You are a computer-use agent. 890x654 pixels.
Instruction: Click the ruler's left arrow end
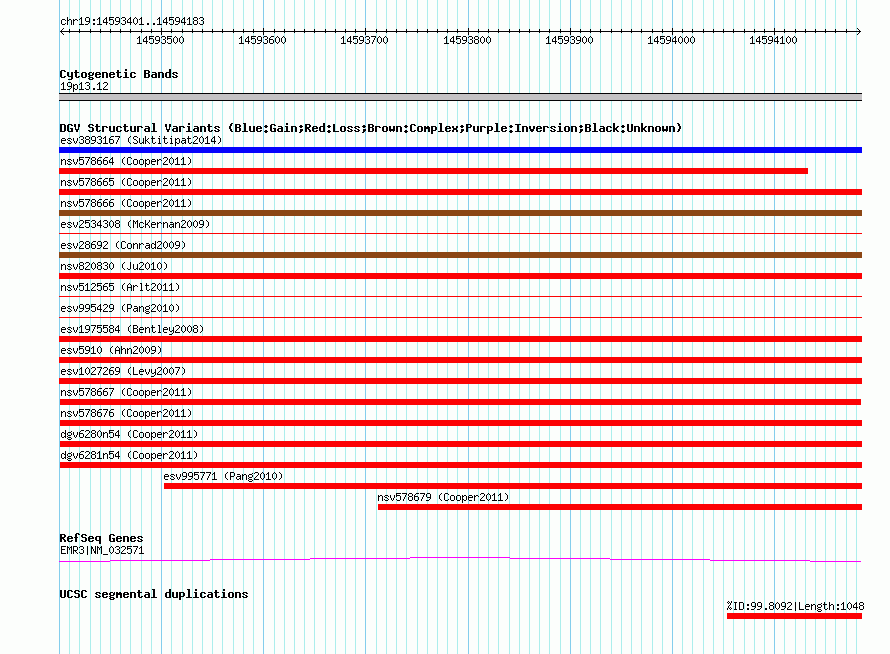coord(62,32)
